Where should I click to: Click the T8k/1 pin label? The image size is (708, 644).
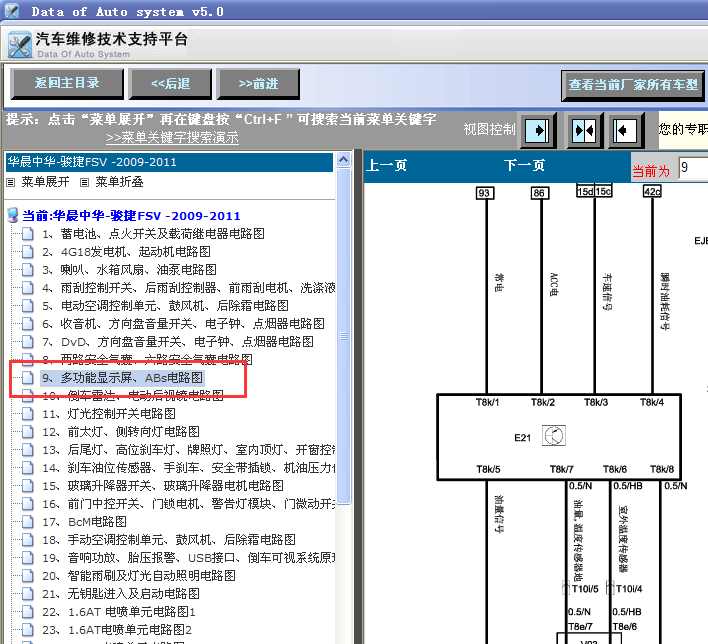(488, 402)
